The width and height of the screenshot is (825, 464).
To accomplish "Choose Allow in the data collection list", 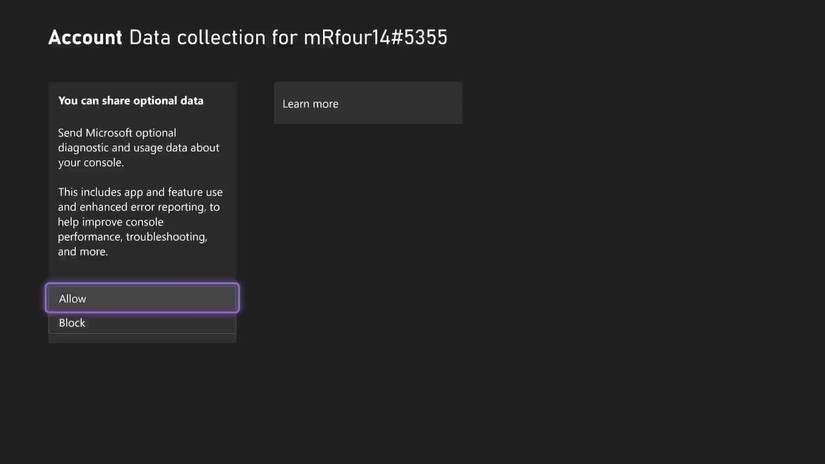I will tap(142, 298).
